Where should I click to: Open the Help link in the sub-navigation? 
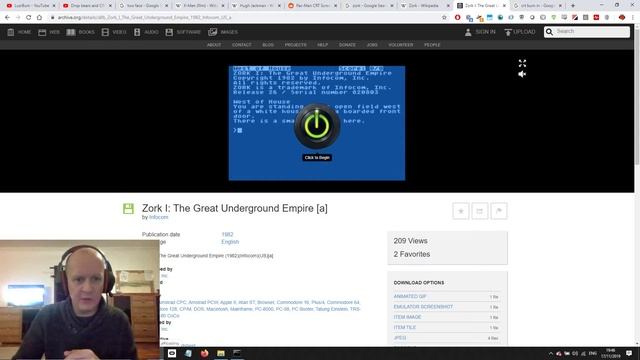pos(322,45)
